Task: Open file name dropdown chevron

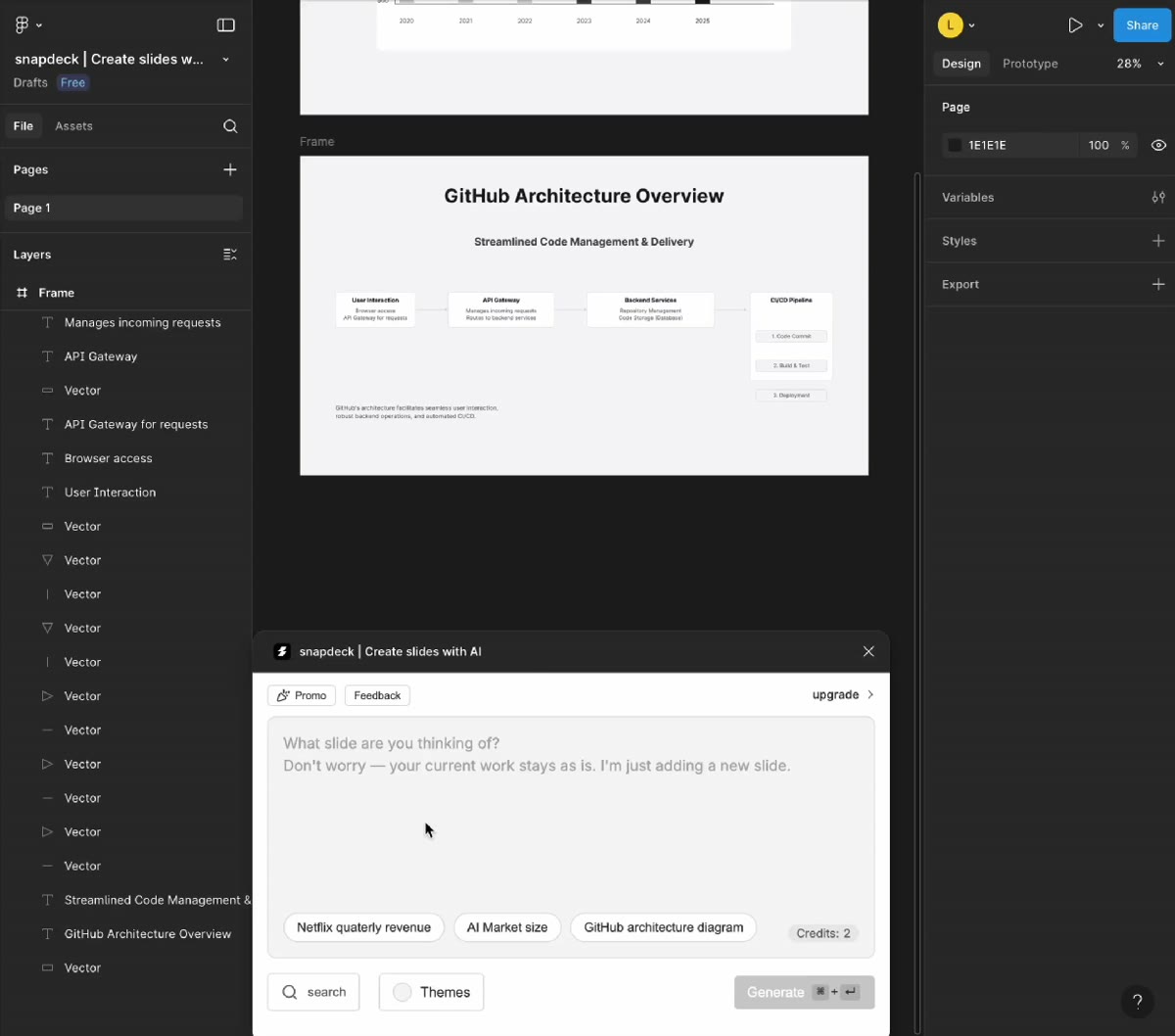Action: tap(226, 60)
